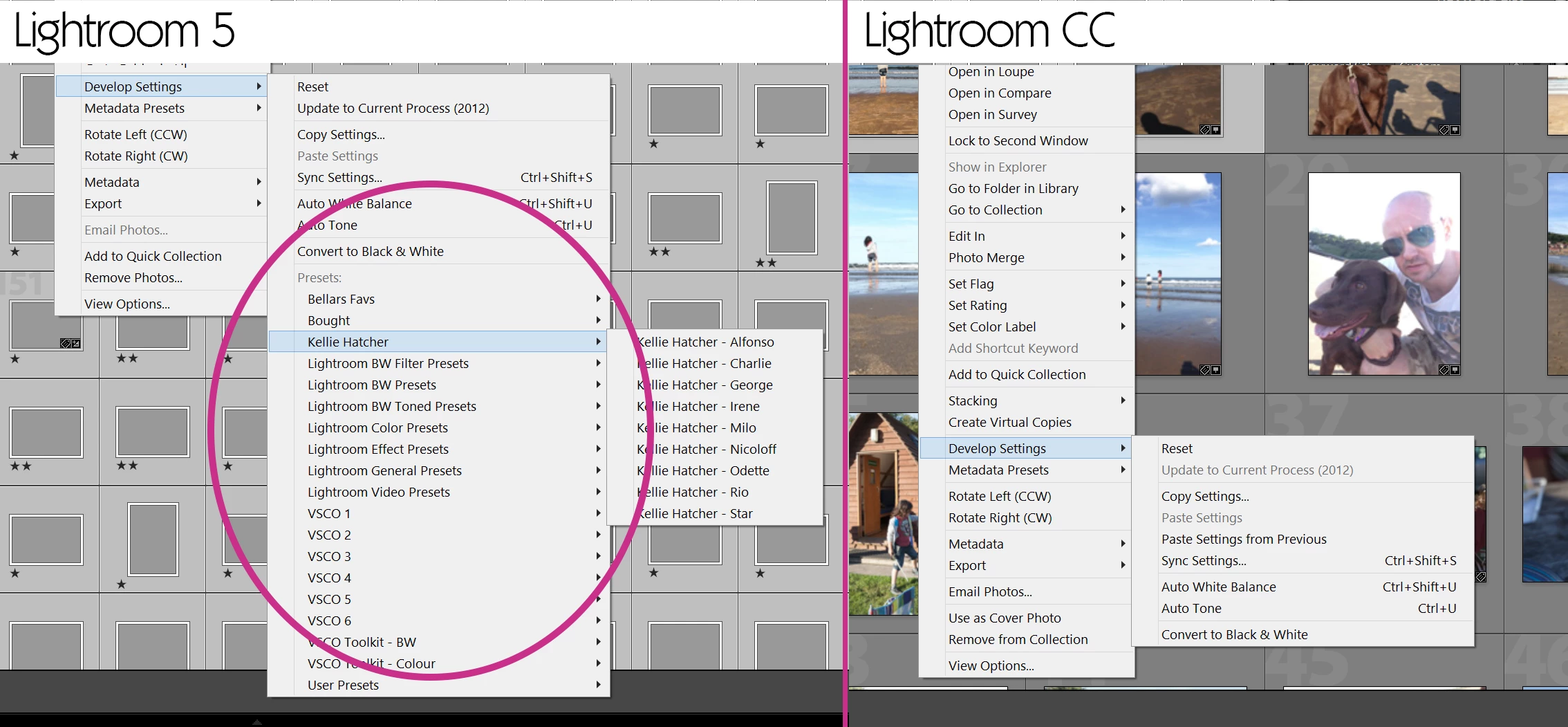
Task: Select Create Virtual Copies
Action: pyautogui.click(x=1027, y=422)
